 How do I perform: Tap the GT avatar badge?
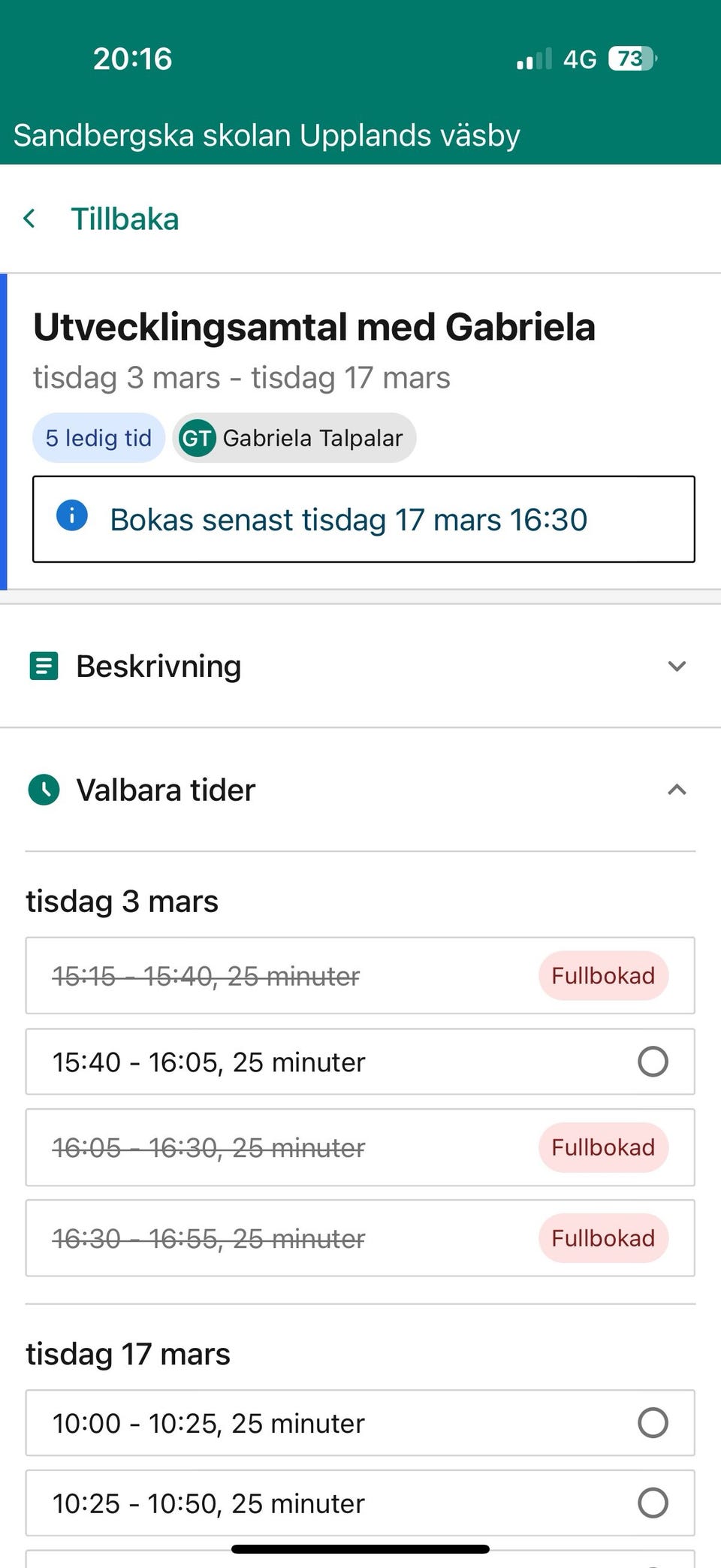(x=198, y=438)
